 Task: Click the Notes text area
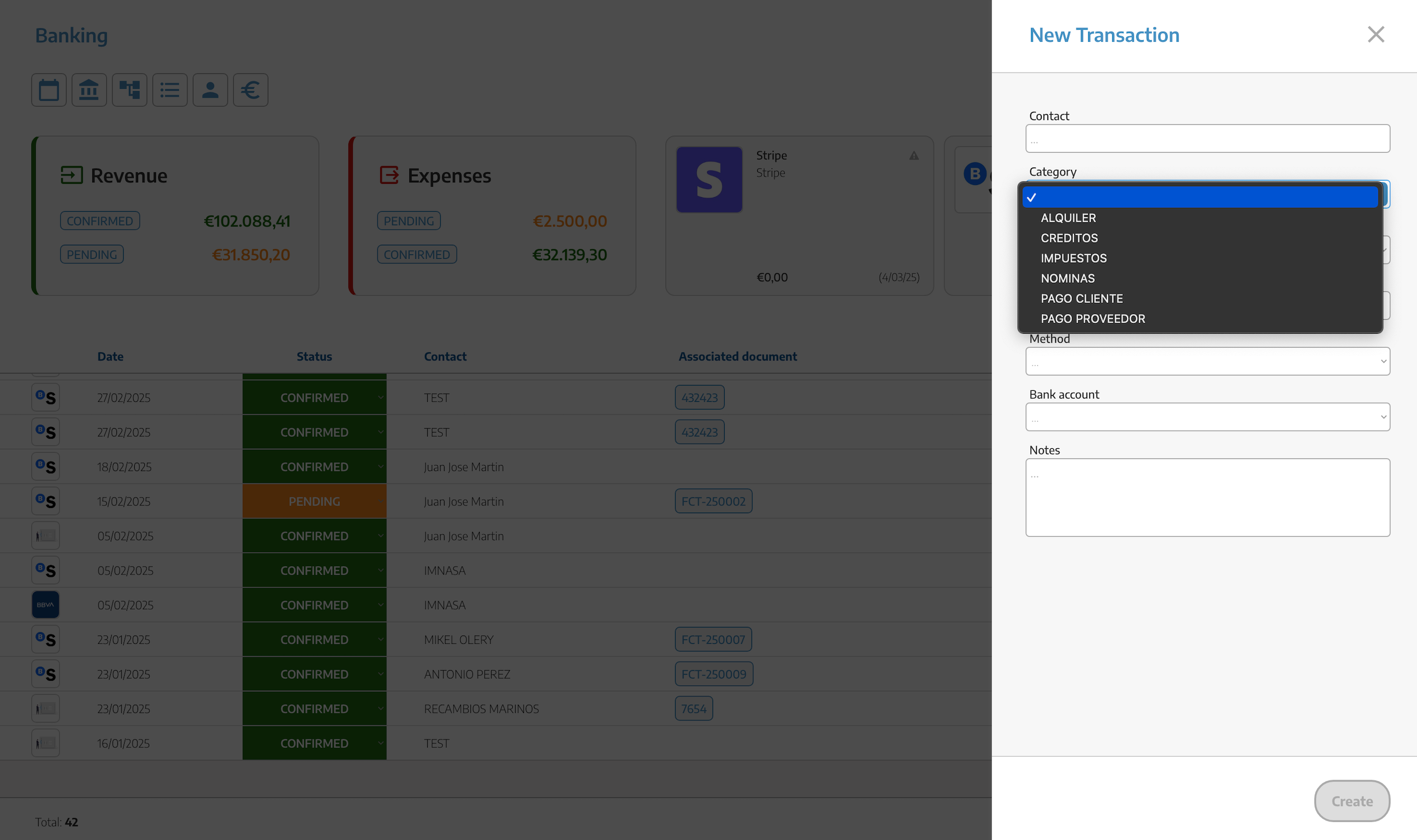1207,497
